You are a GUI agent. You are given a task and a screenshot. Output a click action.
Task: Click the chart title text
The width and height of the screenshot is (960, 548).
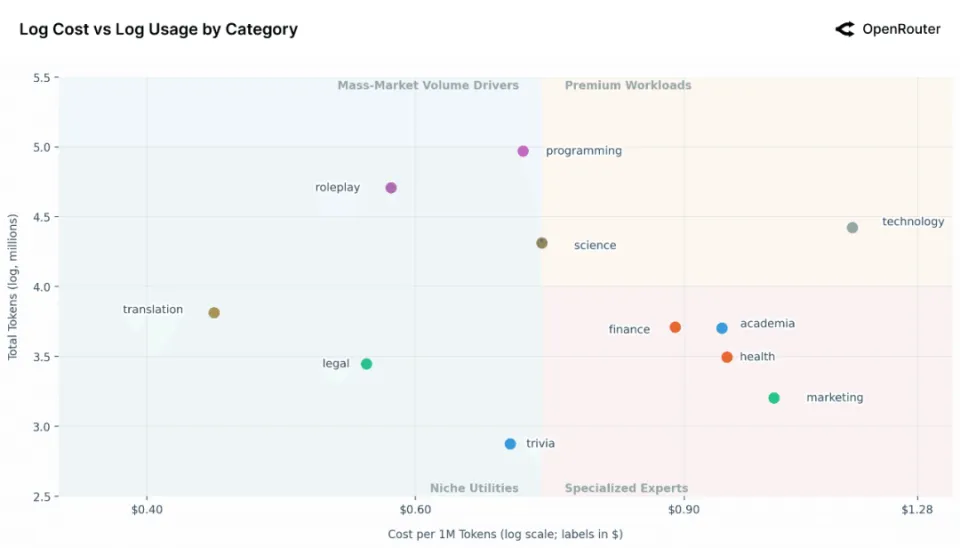point(158,29)
